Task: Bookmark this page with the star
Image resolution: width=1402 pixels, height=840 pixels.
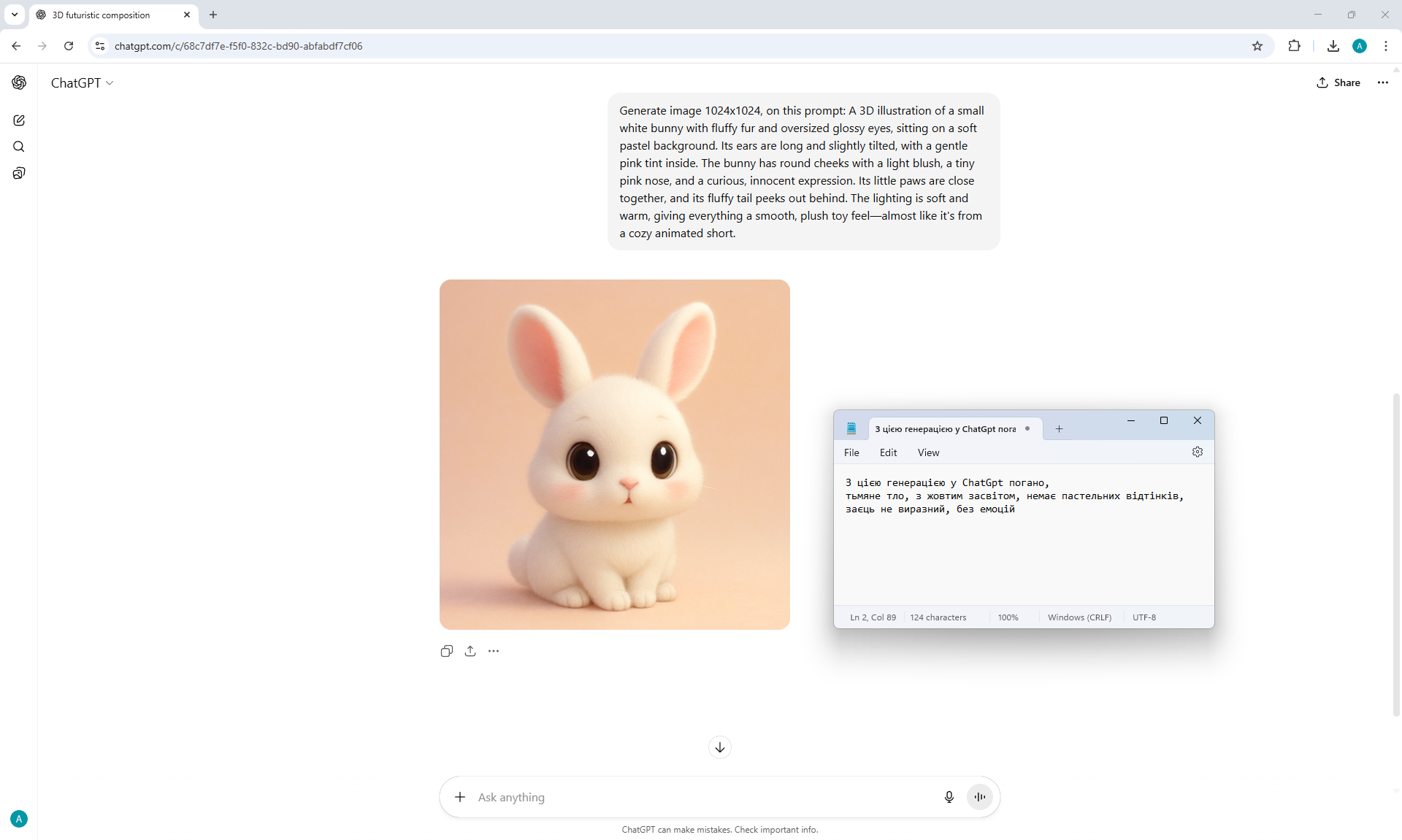Action: pos(1257,46)
